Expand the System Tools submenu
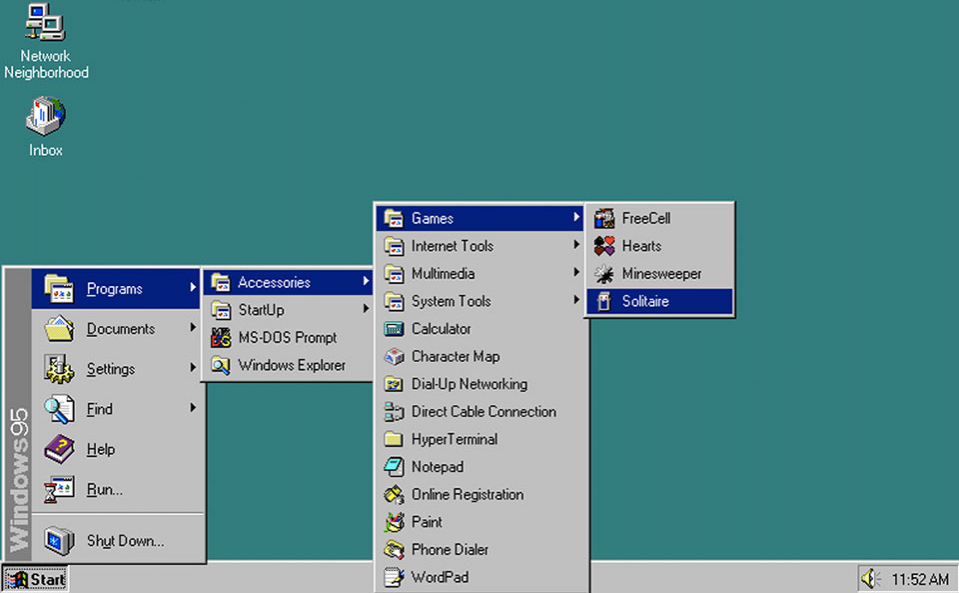 pyautogui.click(x=450, y=301)
